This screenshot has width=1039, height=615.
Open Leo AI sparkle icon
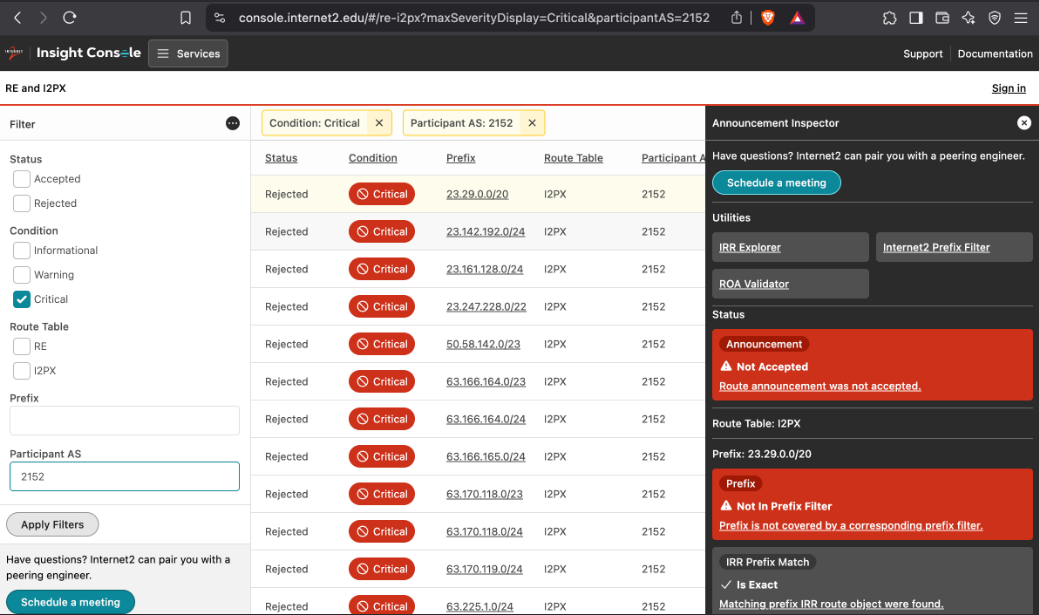(968, 18)
